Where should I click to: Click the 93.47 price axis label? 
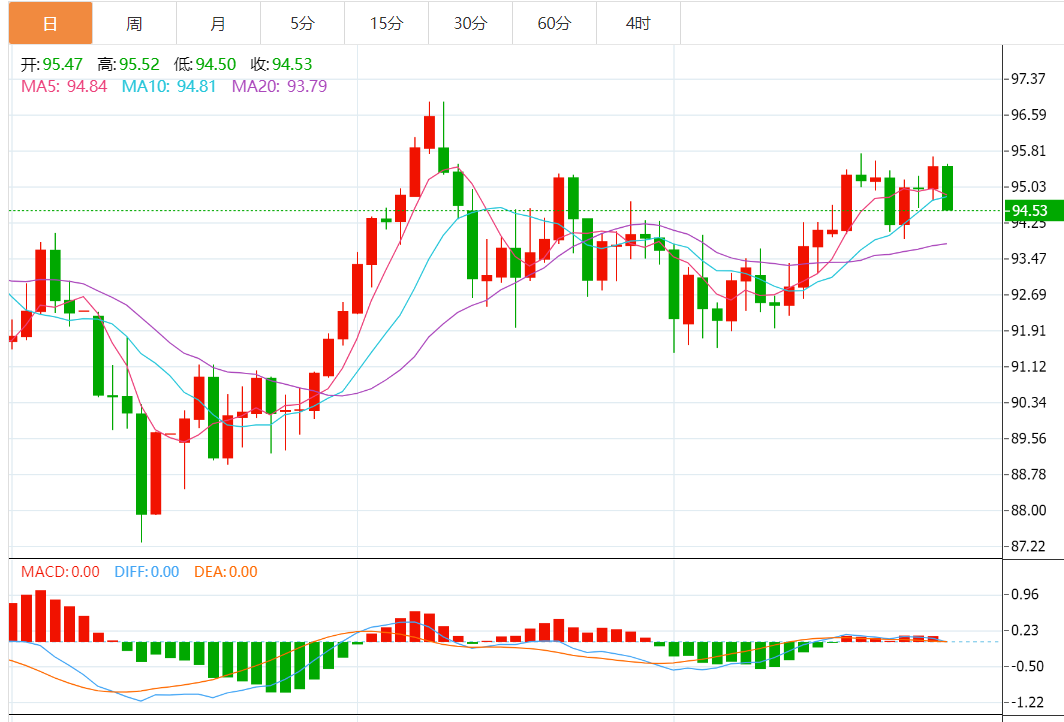(x=1028, y=259)
